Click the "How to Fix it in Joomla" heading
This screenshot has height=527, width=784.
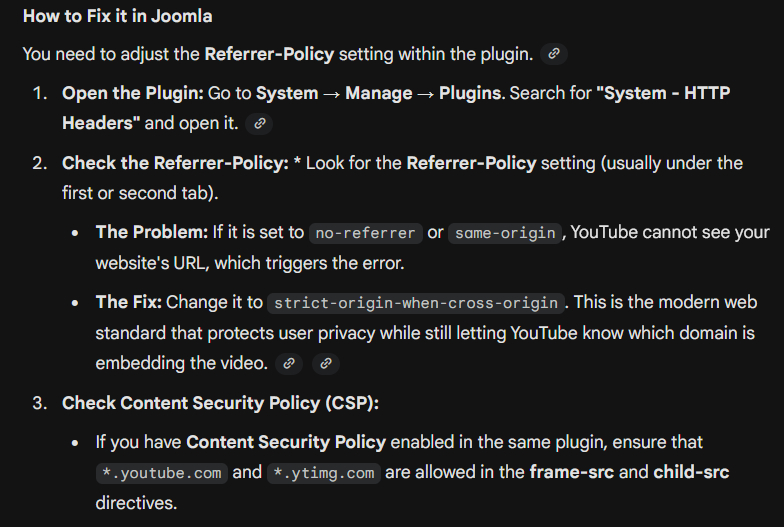tap(117, 17)
